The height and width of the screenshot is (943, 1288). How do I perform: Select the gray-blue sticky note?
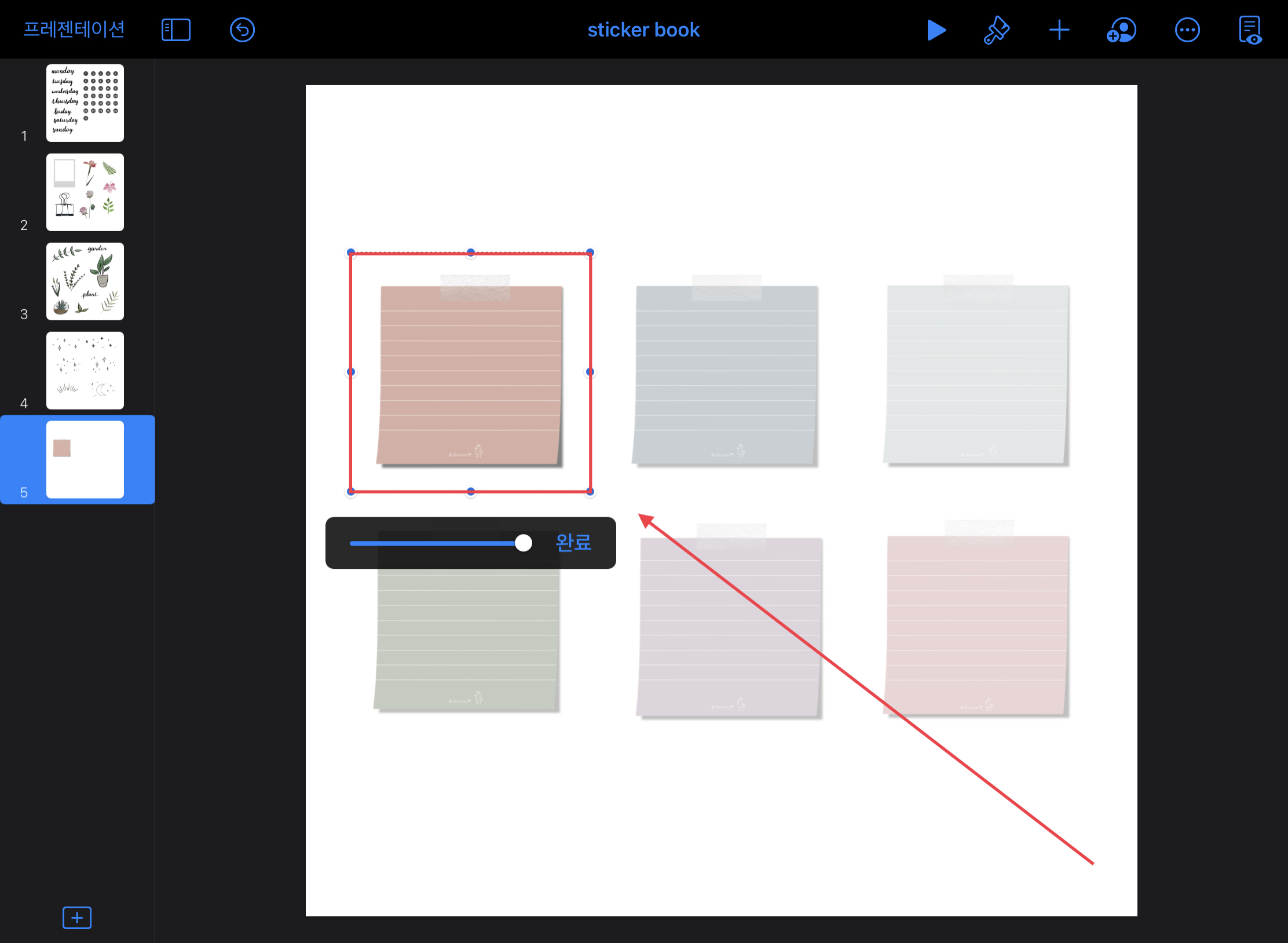pyautogui.click(x=725, y=377)
